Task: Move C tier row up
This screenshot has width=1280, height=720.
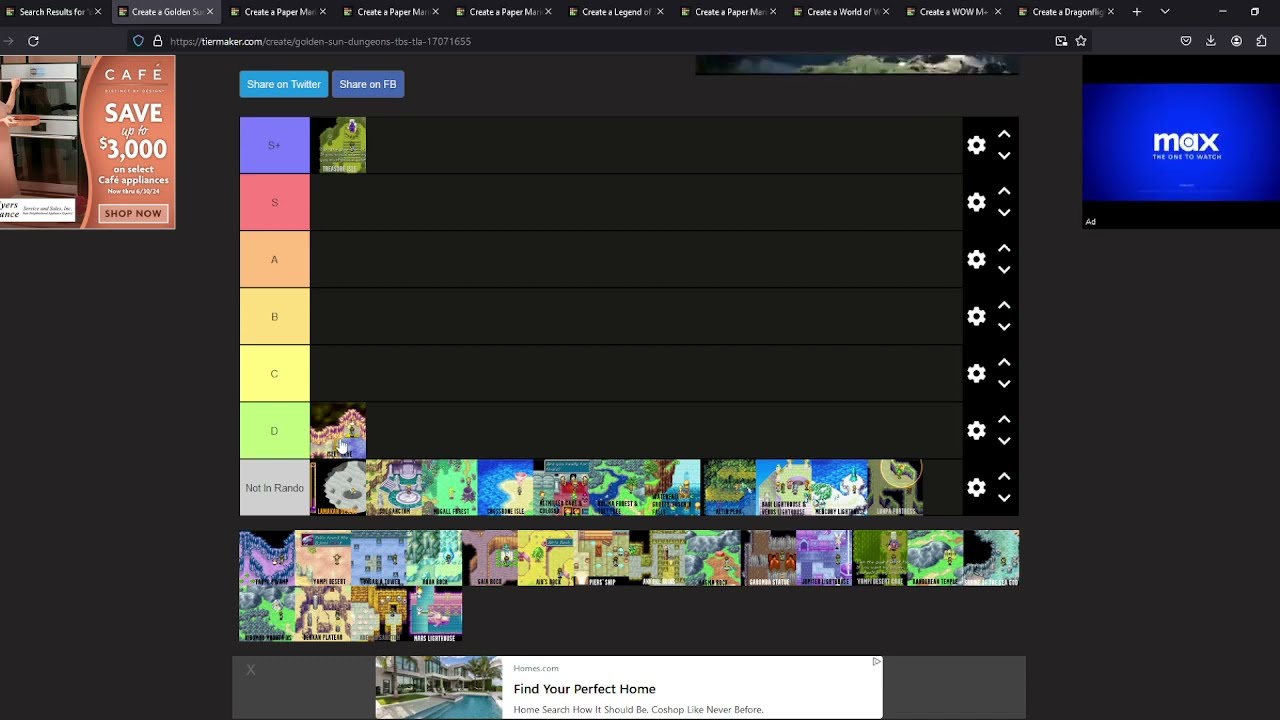Action: 1004,362
